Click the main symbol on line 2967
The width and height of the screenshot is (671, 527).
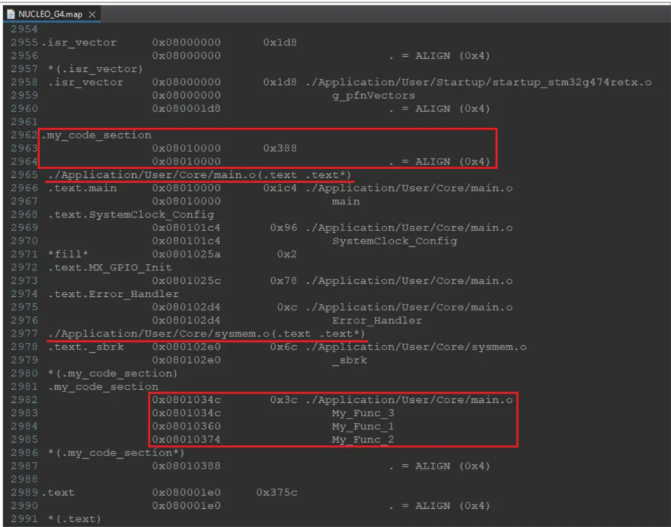click(346, 201)
